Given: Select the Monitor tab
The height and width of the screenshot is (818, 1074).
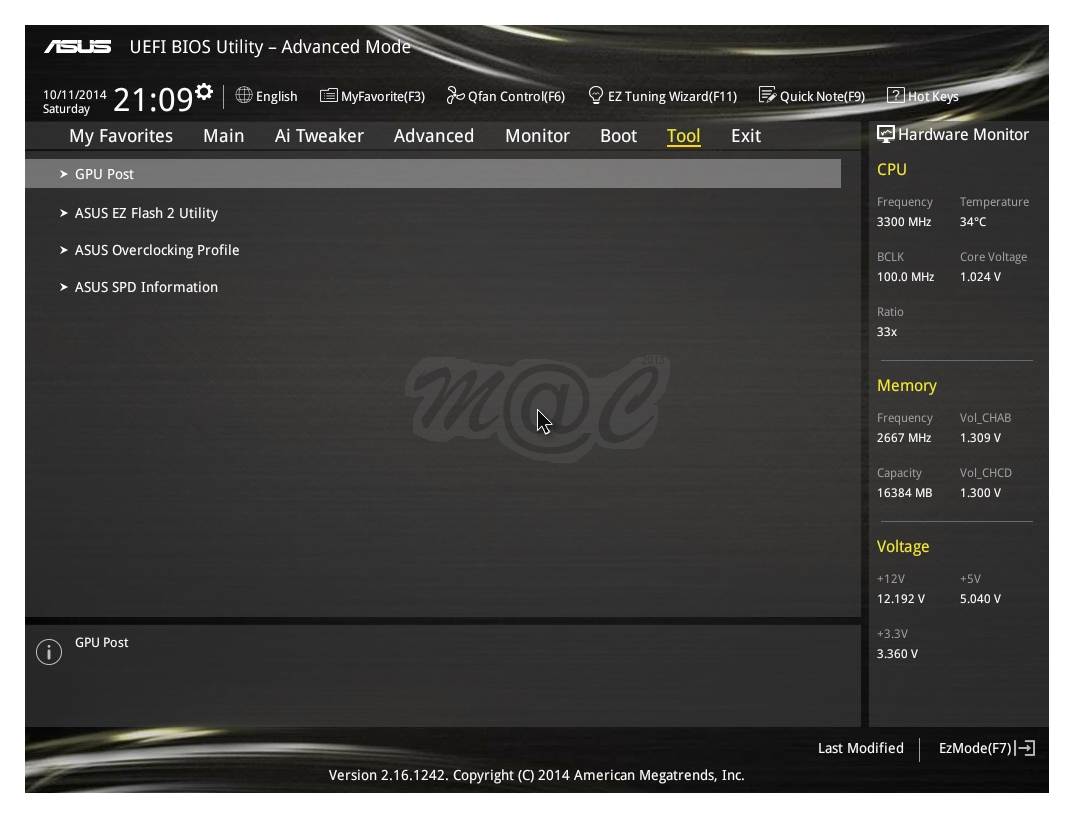Looking at the screenshot, I should (x=537, y=135).
